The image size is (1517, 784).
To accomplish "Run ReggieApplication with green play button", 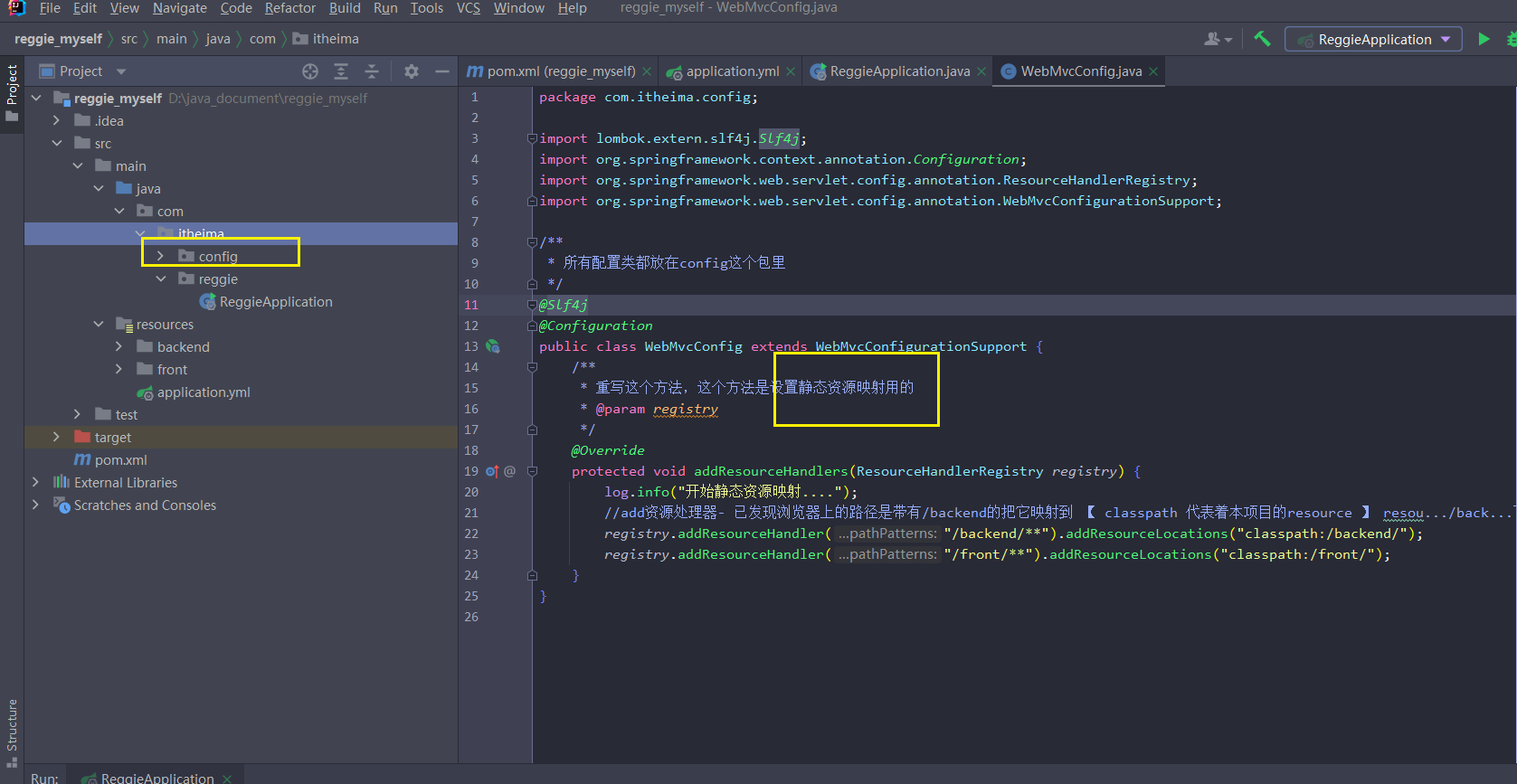I will [x=1484, y=39].
